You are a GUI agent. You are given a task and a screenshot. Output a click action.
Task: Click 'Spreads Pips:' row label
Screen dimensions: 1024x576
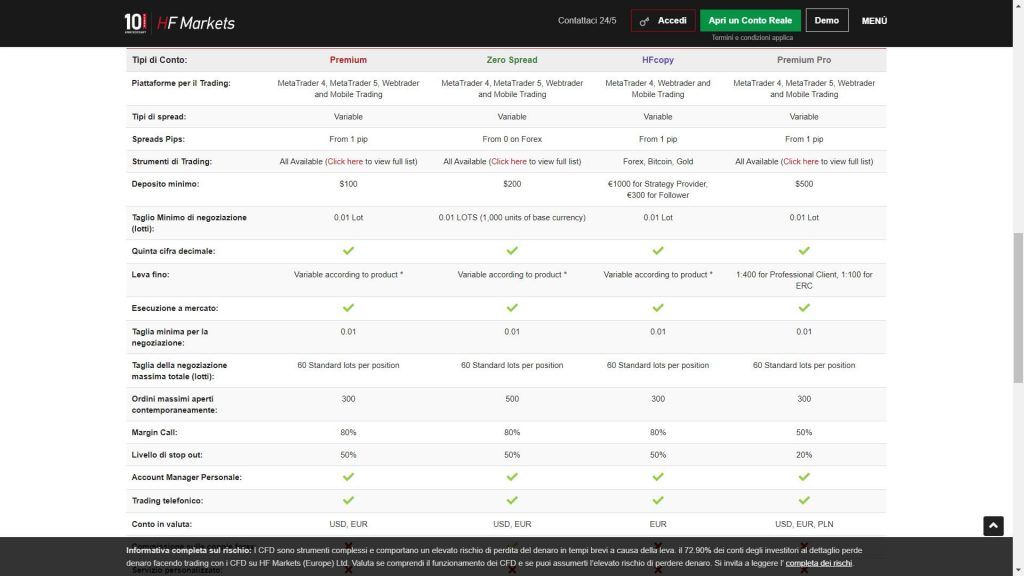(x=158, y=139)
